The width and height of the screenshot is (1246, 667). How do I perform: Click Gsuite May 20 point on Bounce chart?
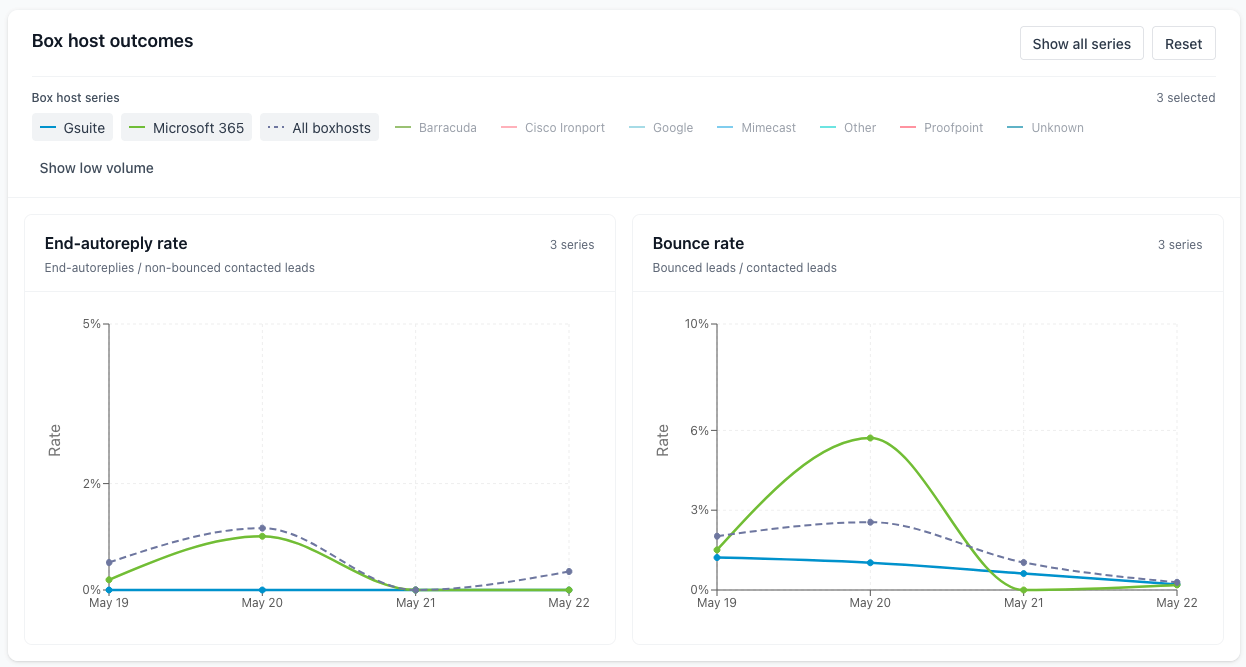[x=870, y=562]
